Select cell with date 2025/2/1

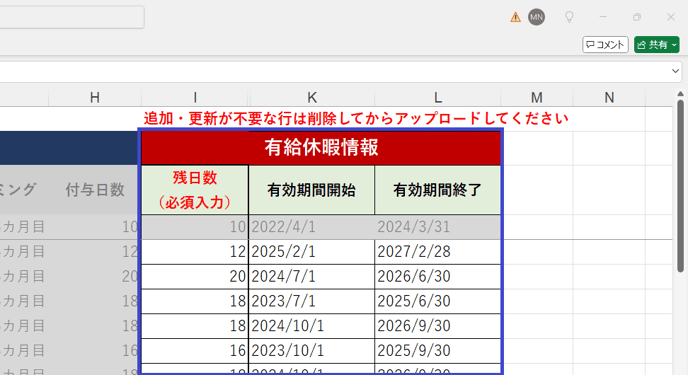tap(312, 252)
